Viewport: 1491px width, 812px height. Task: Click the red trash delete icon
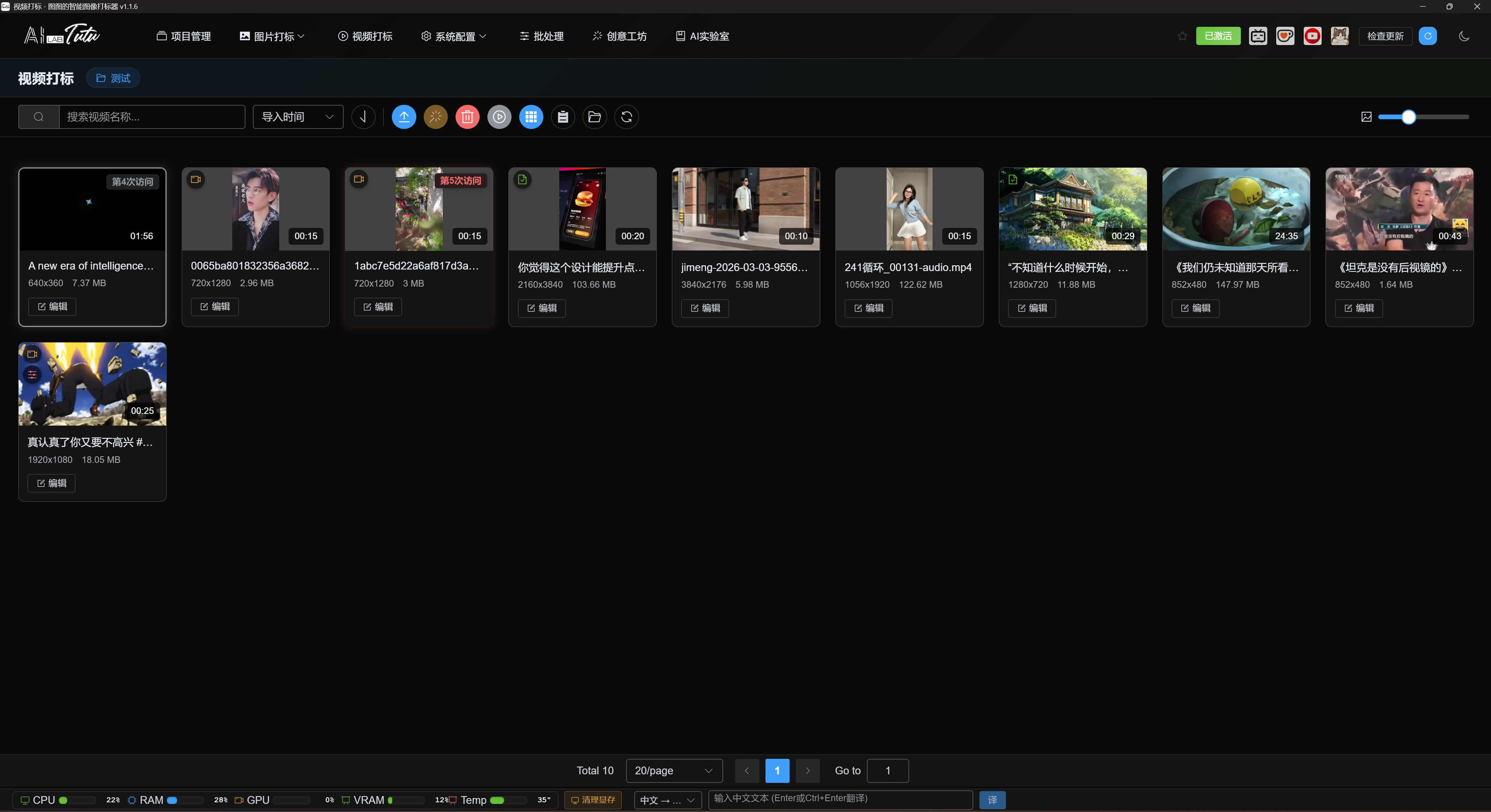point(467,117)
